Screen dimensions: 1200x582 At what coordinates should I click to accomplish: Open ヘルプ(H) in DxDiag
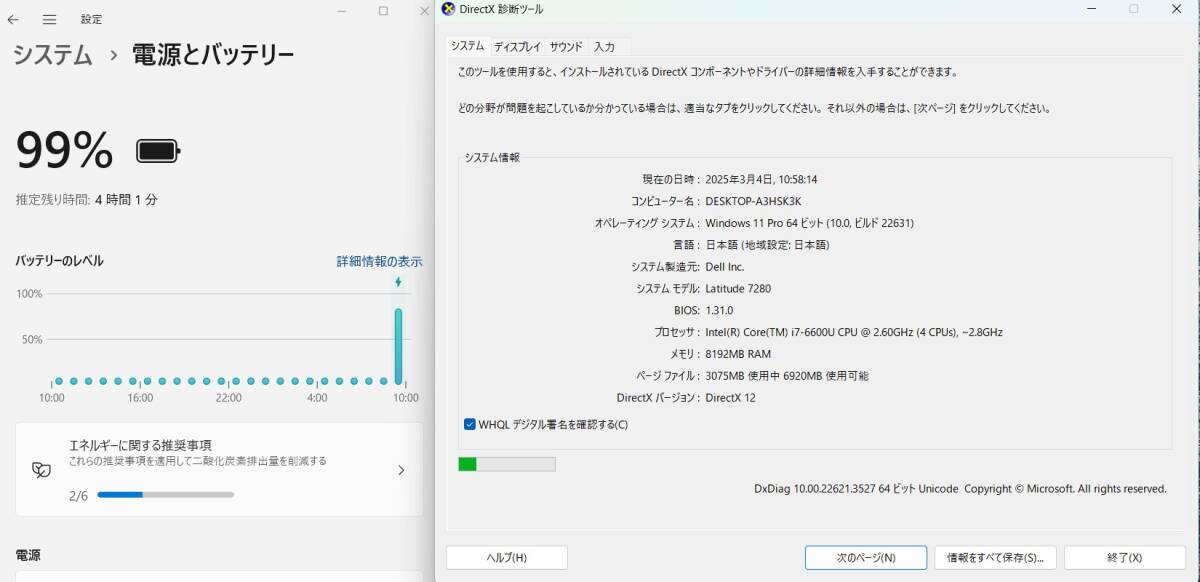click(507, 557)
